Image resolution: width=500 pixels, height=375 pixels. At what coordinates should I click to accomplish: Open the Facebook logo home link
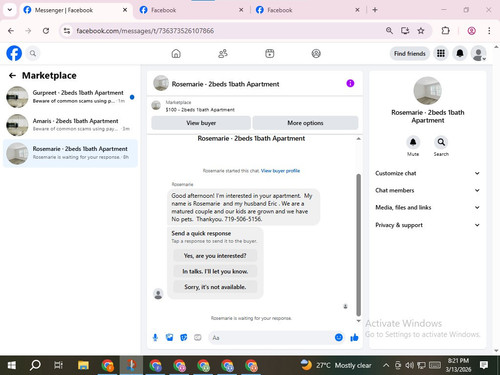point(14,53)
